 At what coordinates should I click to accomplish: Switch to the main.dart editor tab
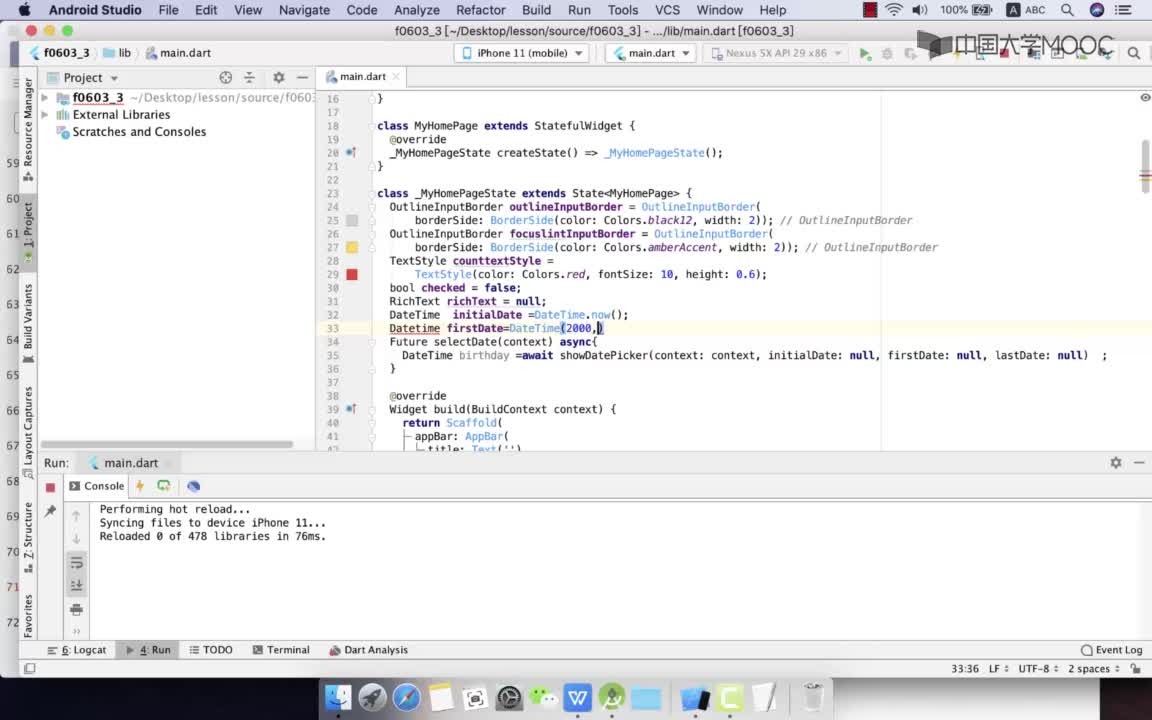tap(362, 76)
